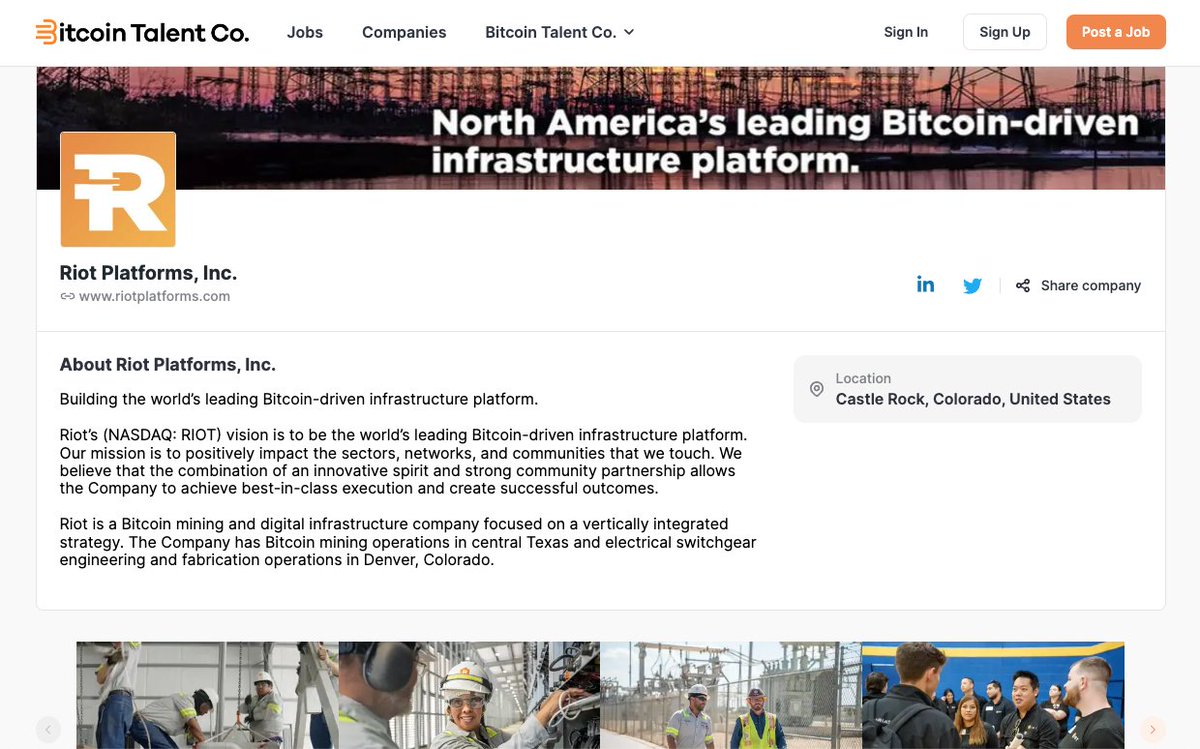The height and width of the screenshot is (749, 1200).
Task: Click the Sign Up button
Action: tap(1005, 32)
